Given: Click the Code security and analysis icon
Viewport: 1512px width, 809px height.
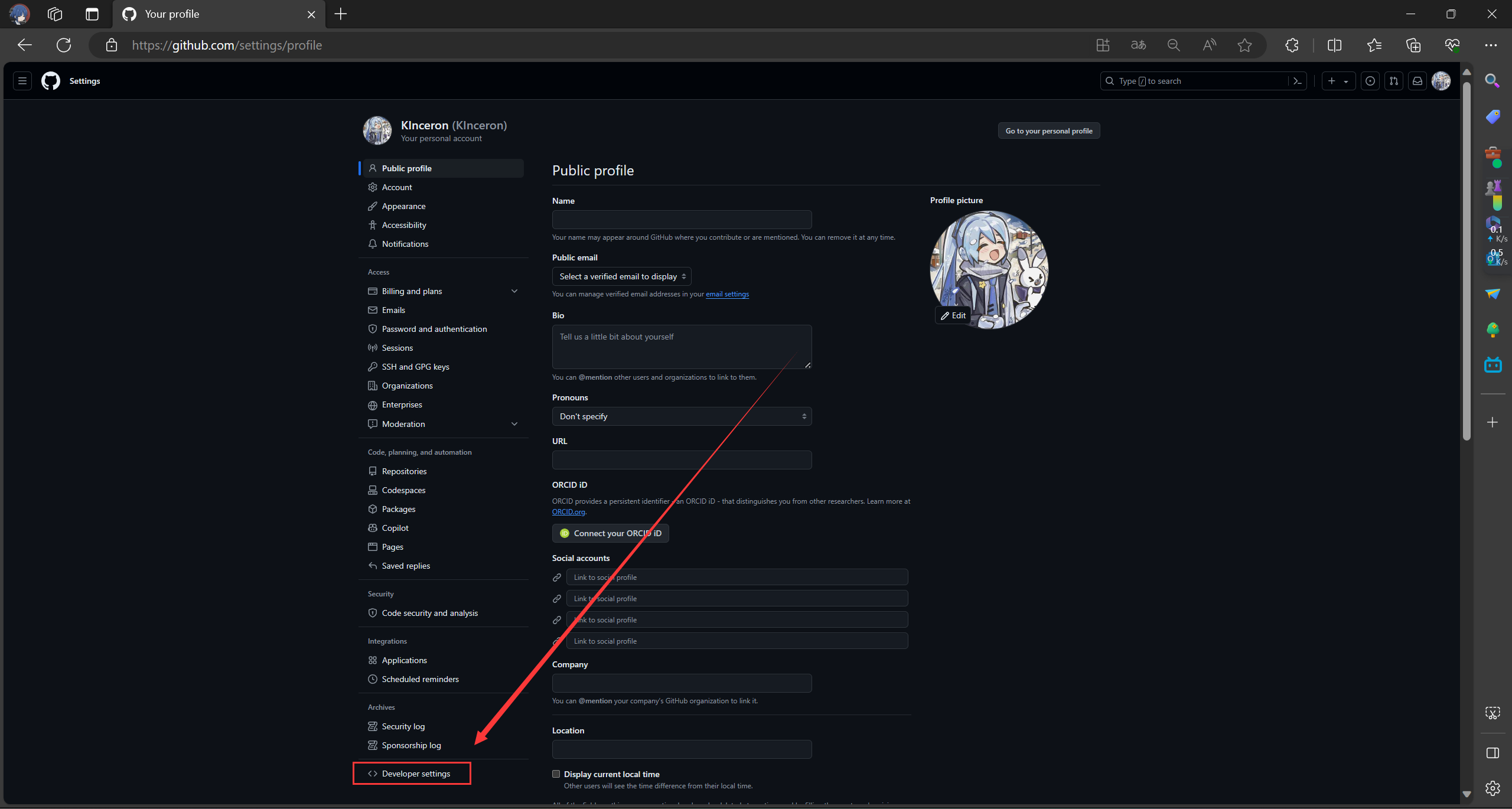Looking at the screenshot, I should coord(372,613).
